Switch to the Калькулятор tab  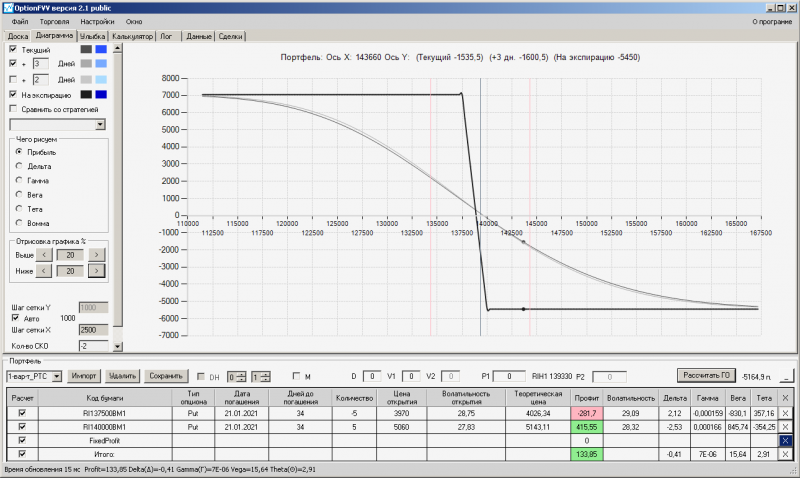point(132,36)
